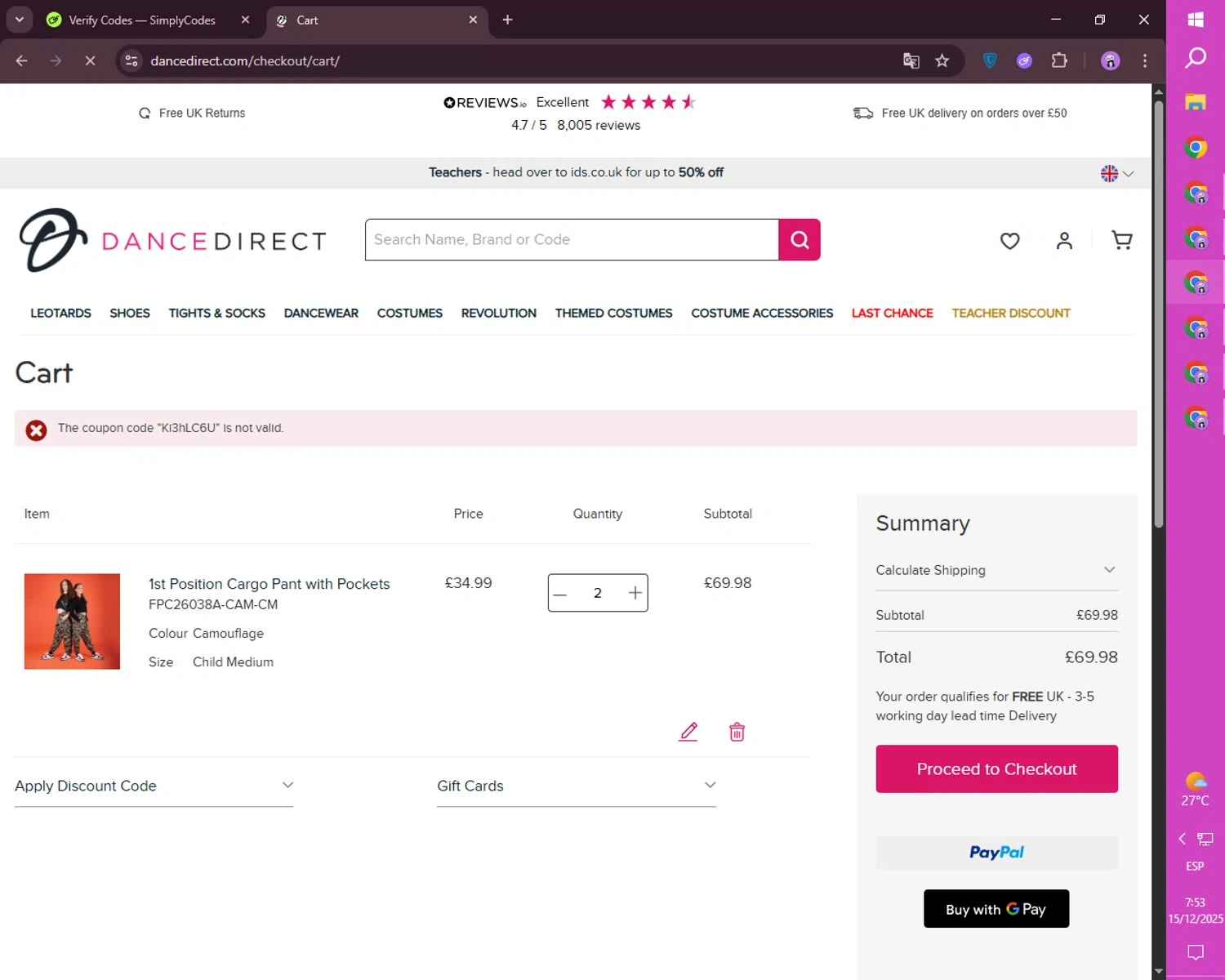Expand Apply Discount Code section
The height and width of the screenshot is (980, 1225).
154,786
